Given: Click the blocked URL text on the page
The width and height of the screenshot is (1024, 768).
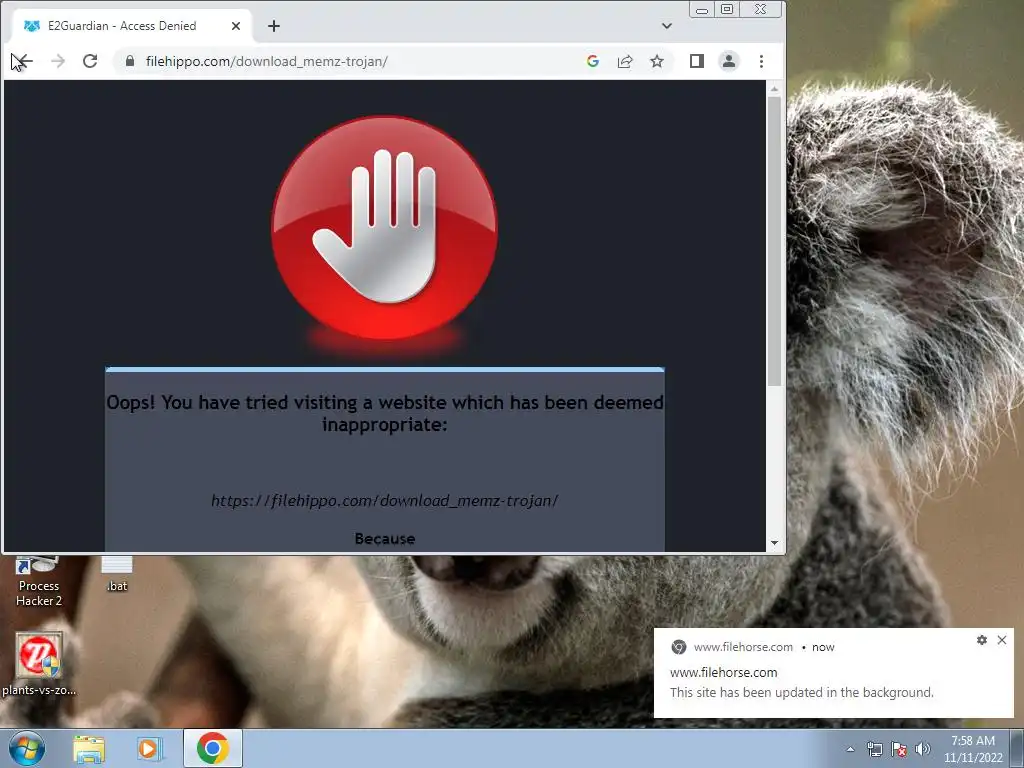Looking at the screenshot, I should point(385,501).
